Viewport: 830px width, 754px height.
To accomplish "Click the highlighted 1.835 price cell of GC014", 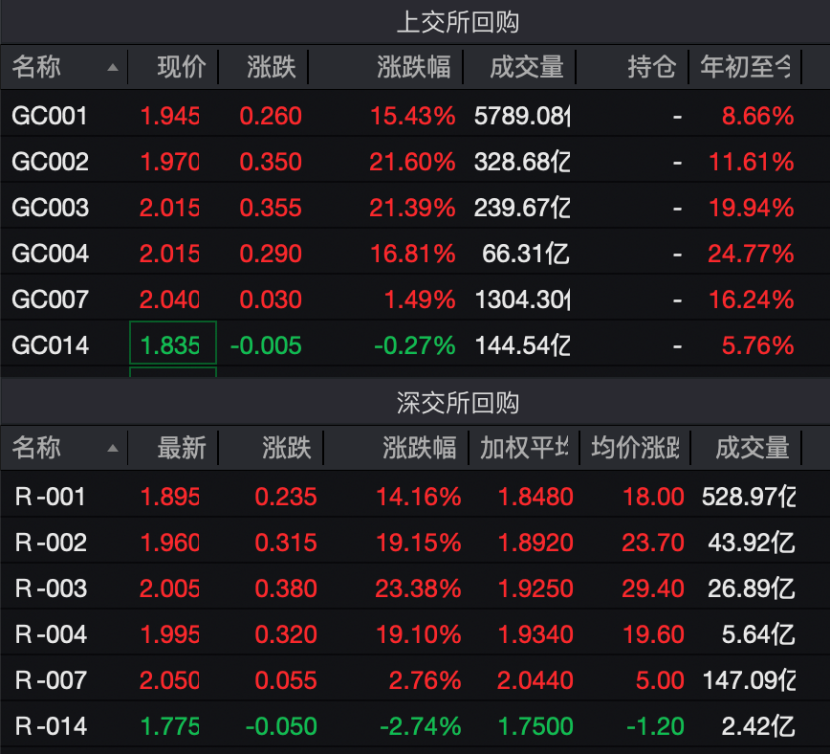I will [x=172, y=345].
